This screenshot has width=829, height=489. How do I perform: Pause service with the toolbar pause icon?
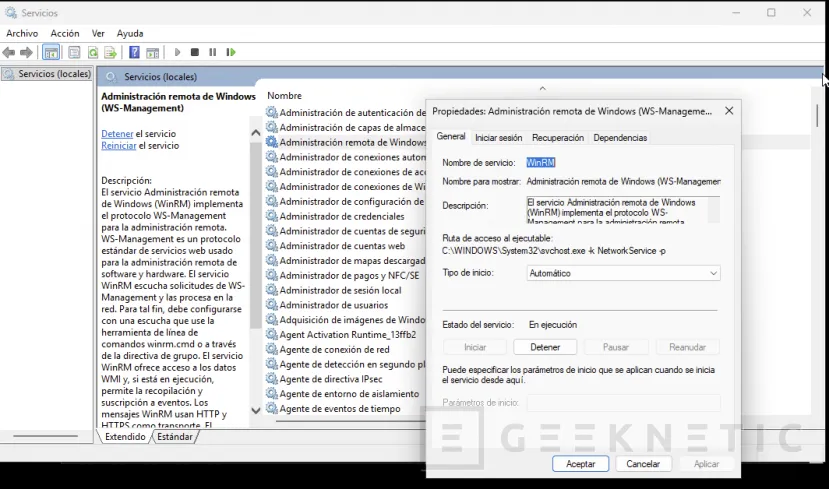tap(213, 52)
